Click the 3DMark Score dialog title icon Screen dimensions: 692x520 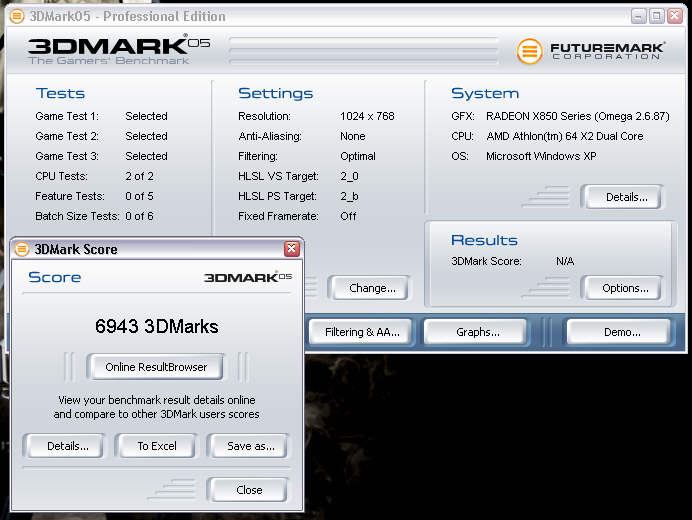22,249
